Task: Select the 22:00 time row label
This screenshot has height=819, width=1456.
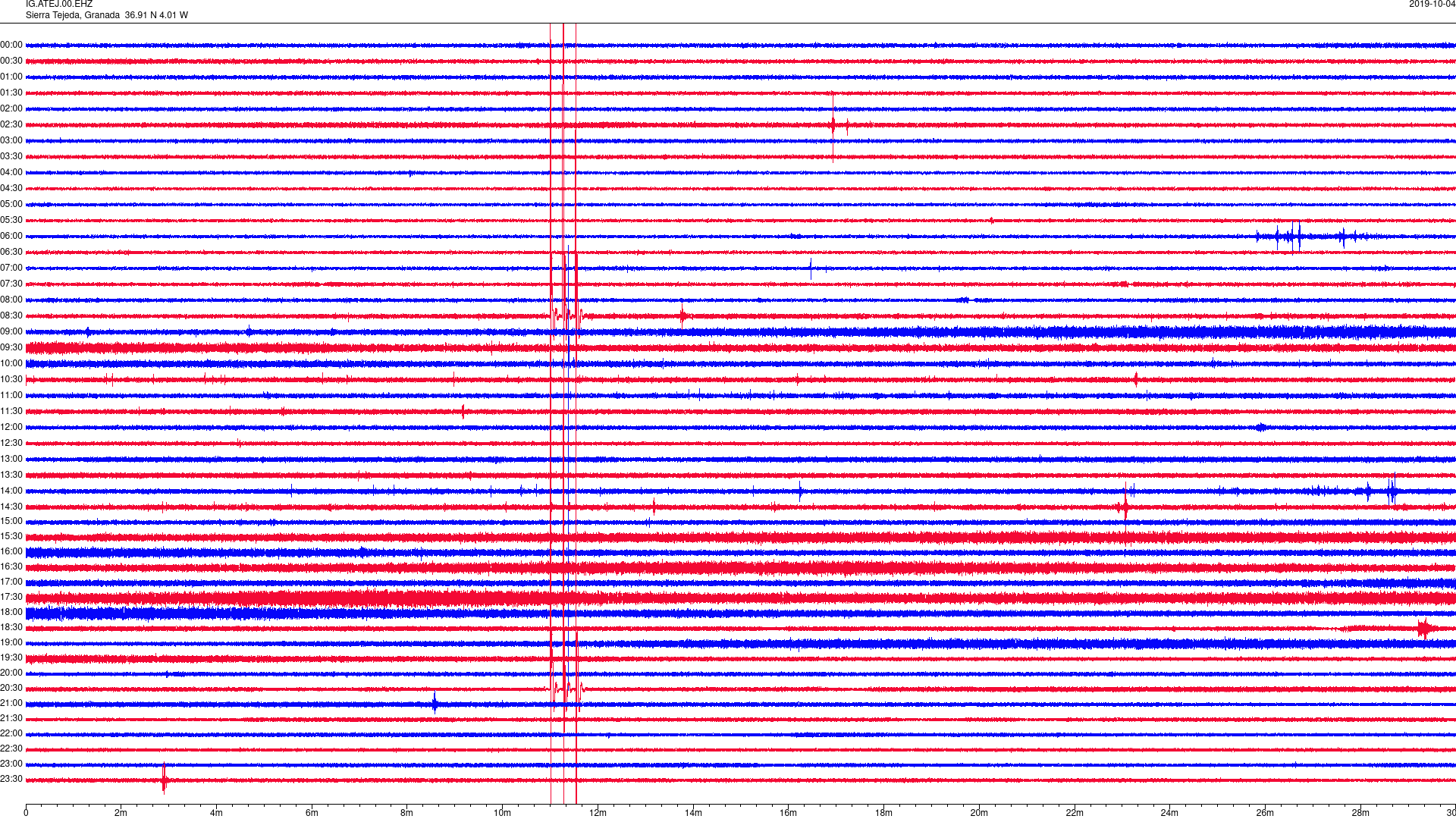Action: coord(11,733)
